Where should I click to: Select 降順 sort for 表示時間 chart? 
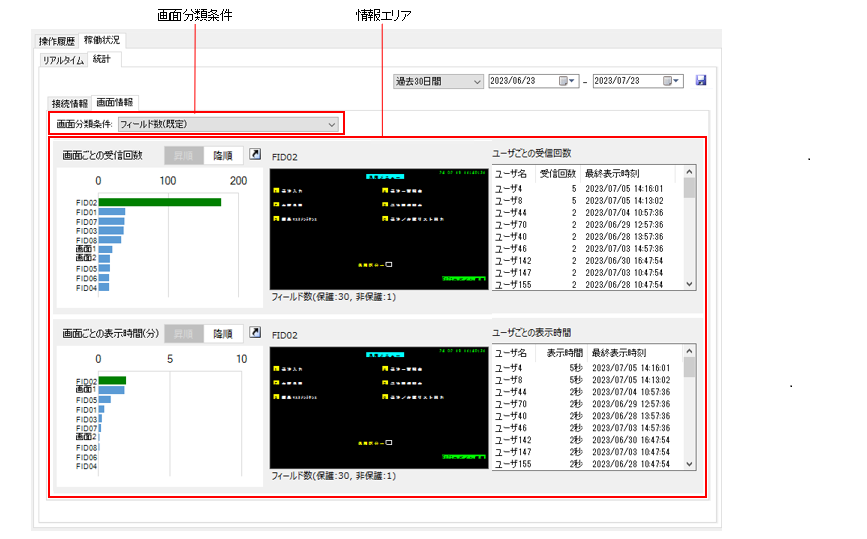click(x=222, y=333)
